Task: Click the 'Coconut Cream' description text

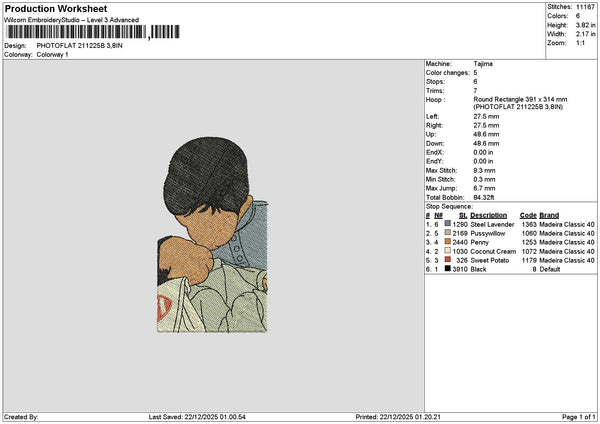Action: pos(493,251)
